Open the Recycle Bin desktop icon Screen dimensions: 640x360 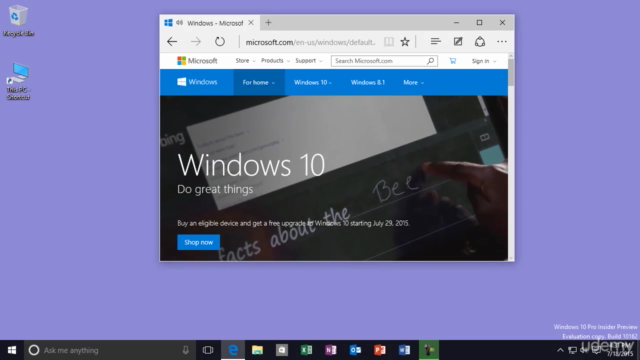(18, 20)
